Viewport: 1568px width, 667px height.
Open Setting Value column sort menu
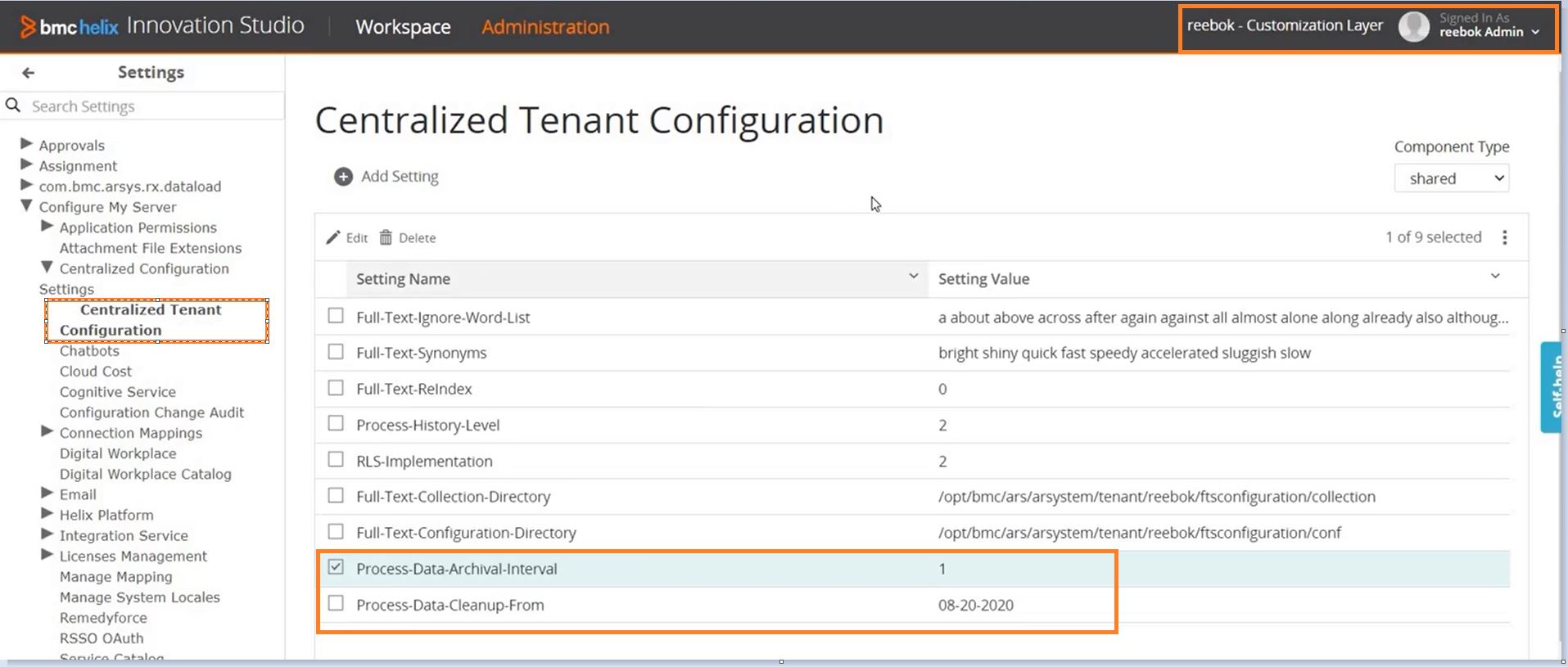click(x=1495, y=277)
